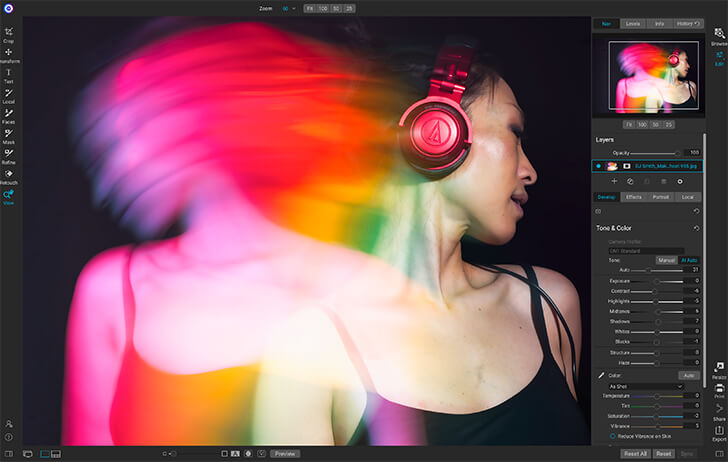The image size is (728, 462).
Task: Select the Text tool
Action: (8, 76)
